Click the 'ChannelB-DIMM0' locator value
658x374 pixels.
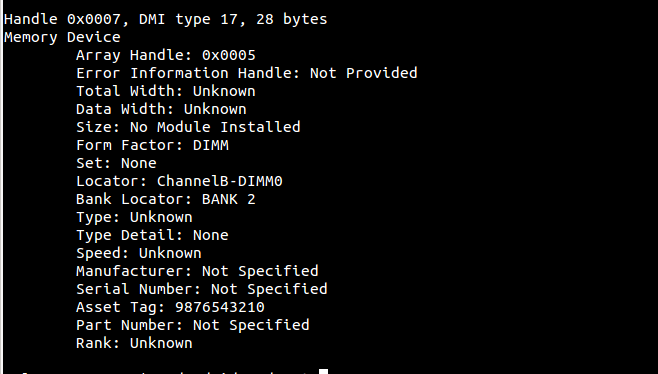pyautogui.click(x=220, y=181)
